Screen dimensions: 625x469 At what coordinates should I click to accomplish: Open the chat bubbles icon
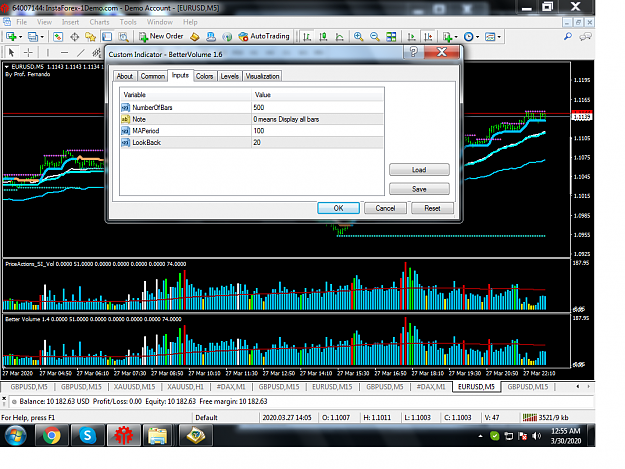tap(585, 37)
